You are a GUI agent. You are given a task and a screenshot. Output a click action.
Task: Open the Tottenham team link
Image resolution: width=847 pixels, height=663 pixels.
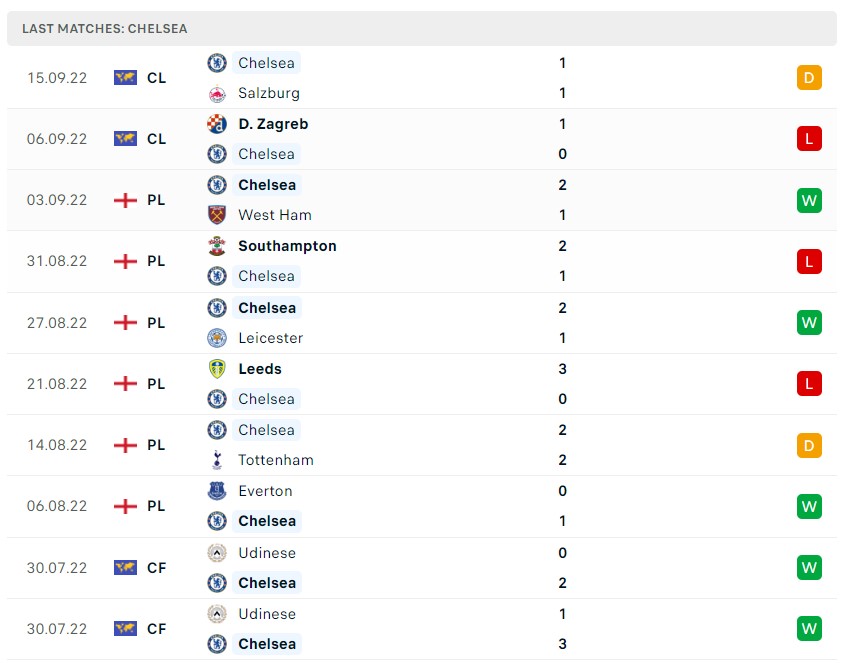click(x=275, y=460)
